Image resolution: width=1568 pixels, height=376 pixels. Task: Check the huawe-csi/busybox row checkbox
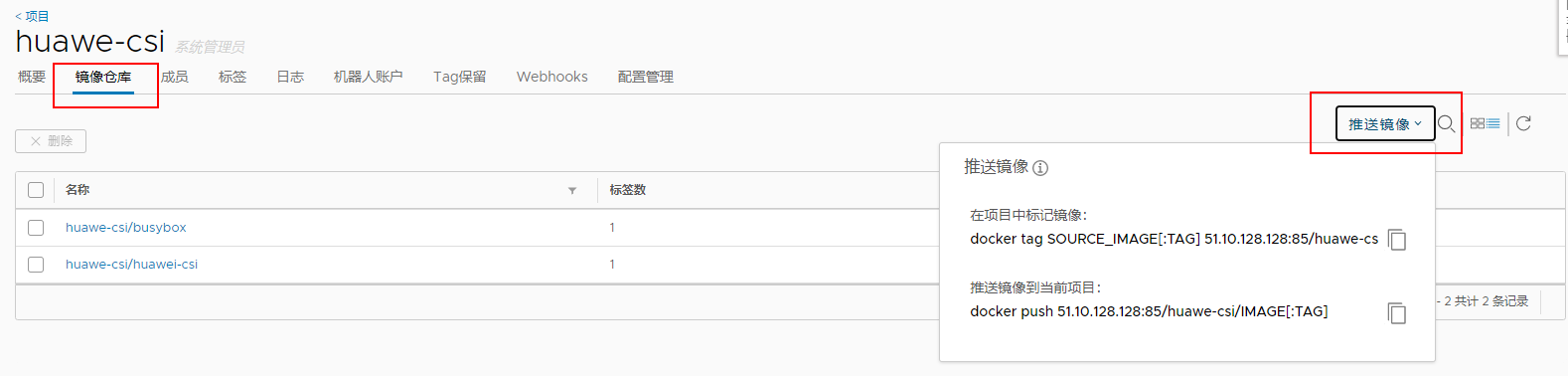click(x=36, y=228)
